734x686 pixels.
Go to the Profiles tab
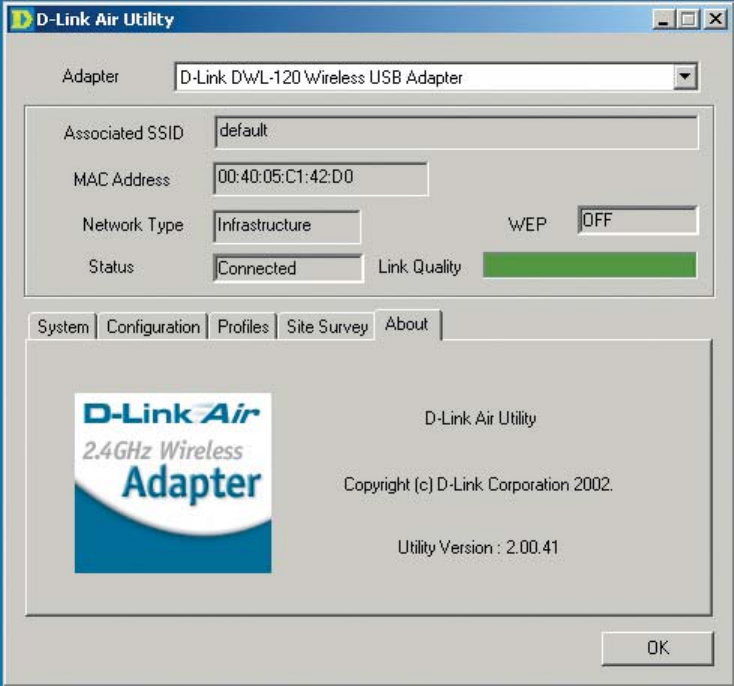click(243, 326)
